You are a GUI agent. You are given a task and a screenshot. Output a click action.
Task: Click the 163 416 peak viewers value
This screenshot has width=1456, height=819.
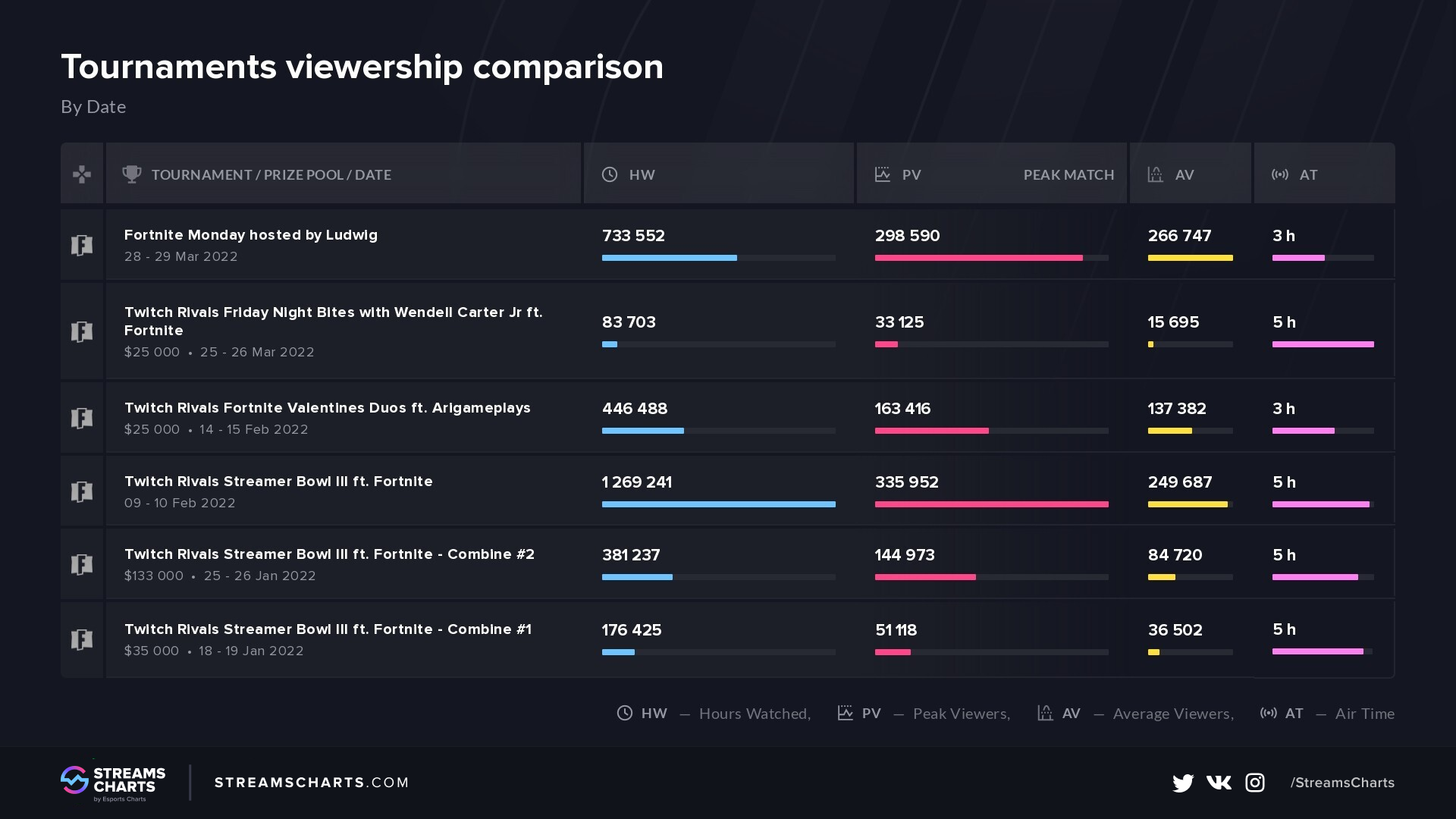click(902, 409)
